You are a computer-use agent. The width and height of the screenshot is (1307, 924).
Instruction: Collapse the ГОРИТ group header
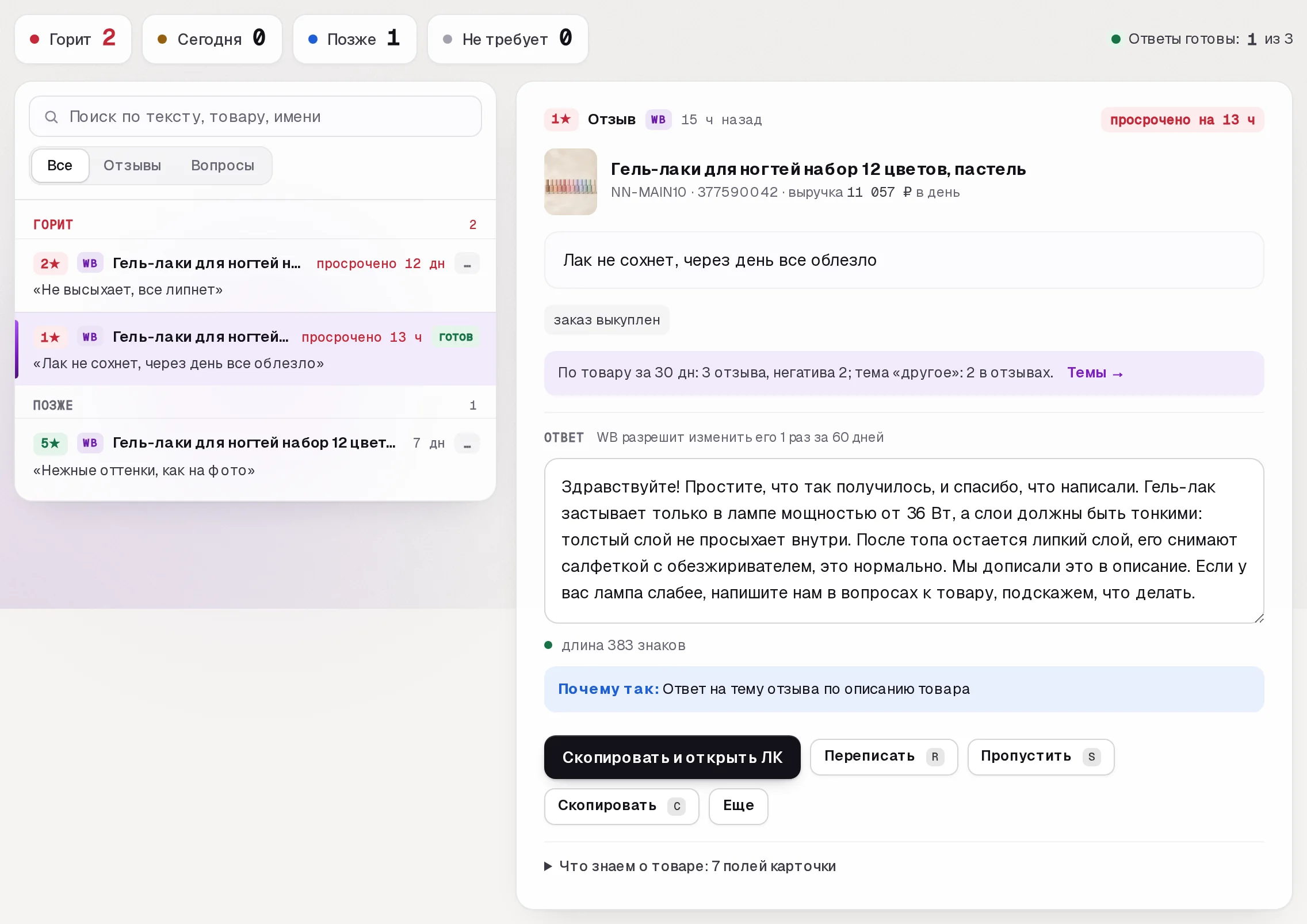coord(255,224)
